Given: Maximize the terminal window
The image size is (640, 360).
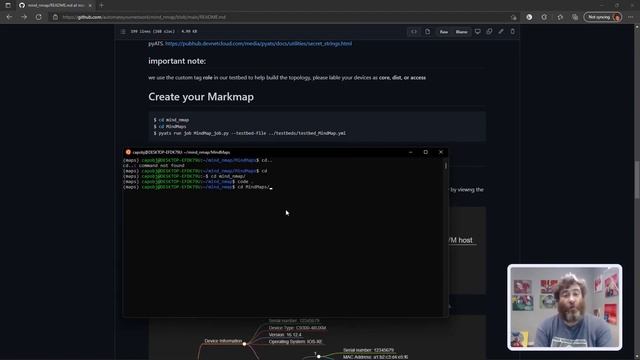Looking at the screenshot, I should [426, 152].
